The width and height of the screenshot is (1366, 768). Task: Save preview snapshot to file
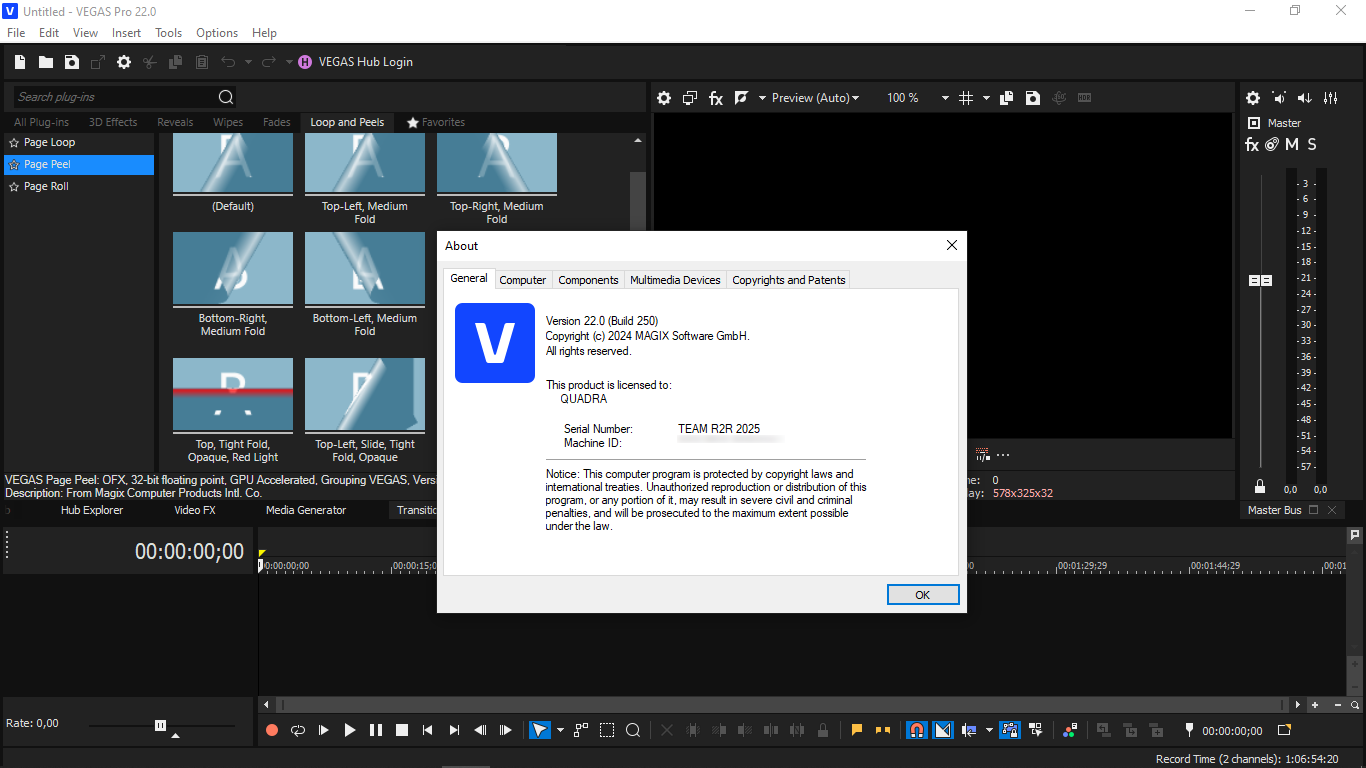tap(1033, 98)
